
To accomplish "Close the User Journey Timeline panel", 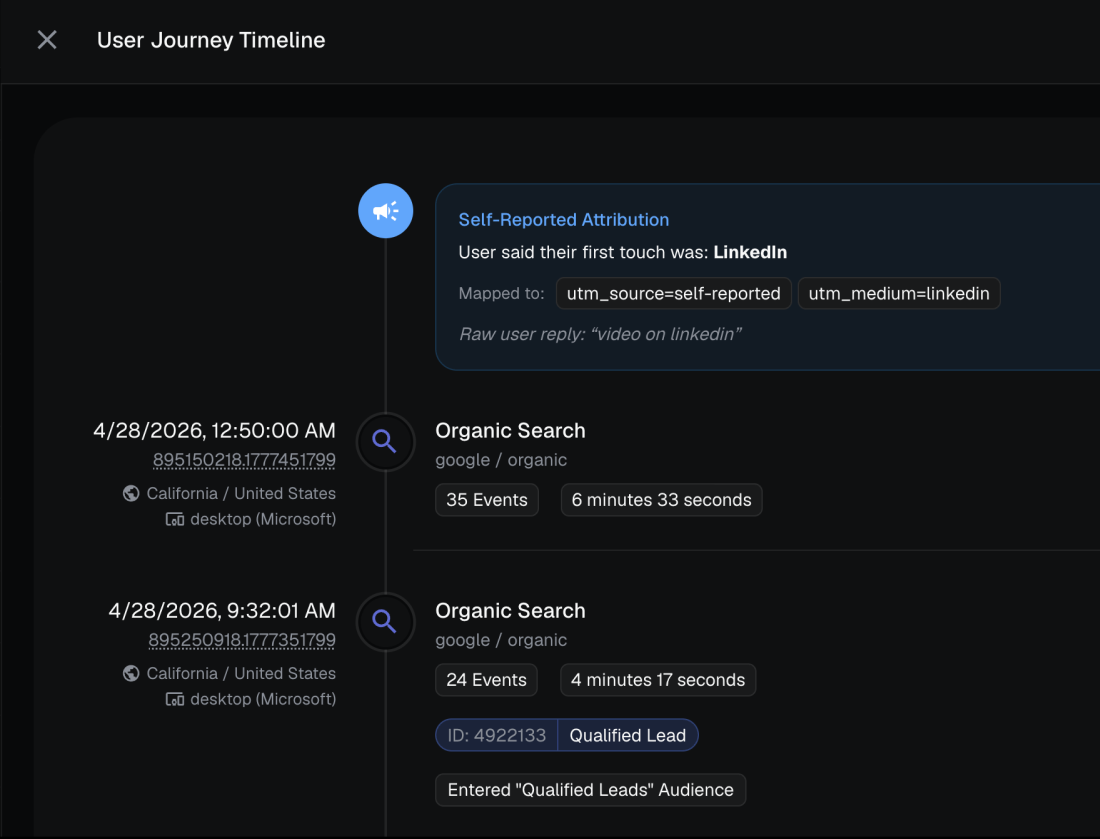I will pos(47,40).
